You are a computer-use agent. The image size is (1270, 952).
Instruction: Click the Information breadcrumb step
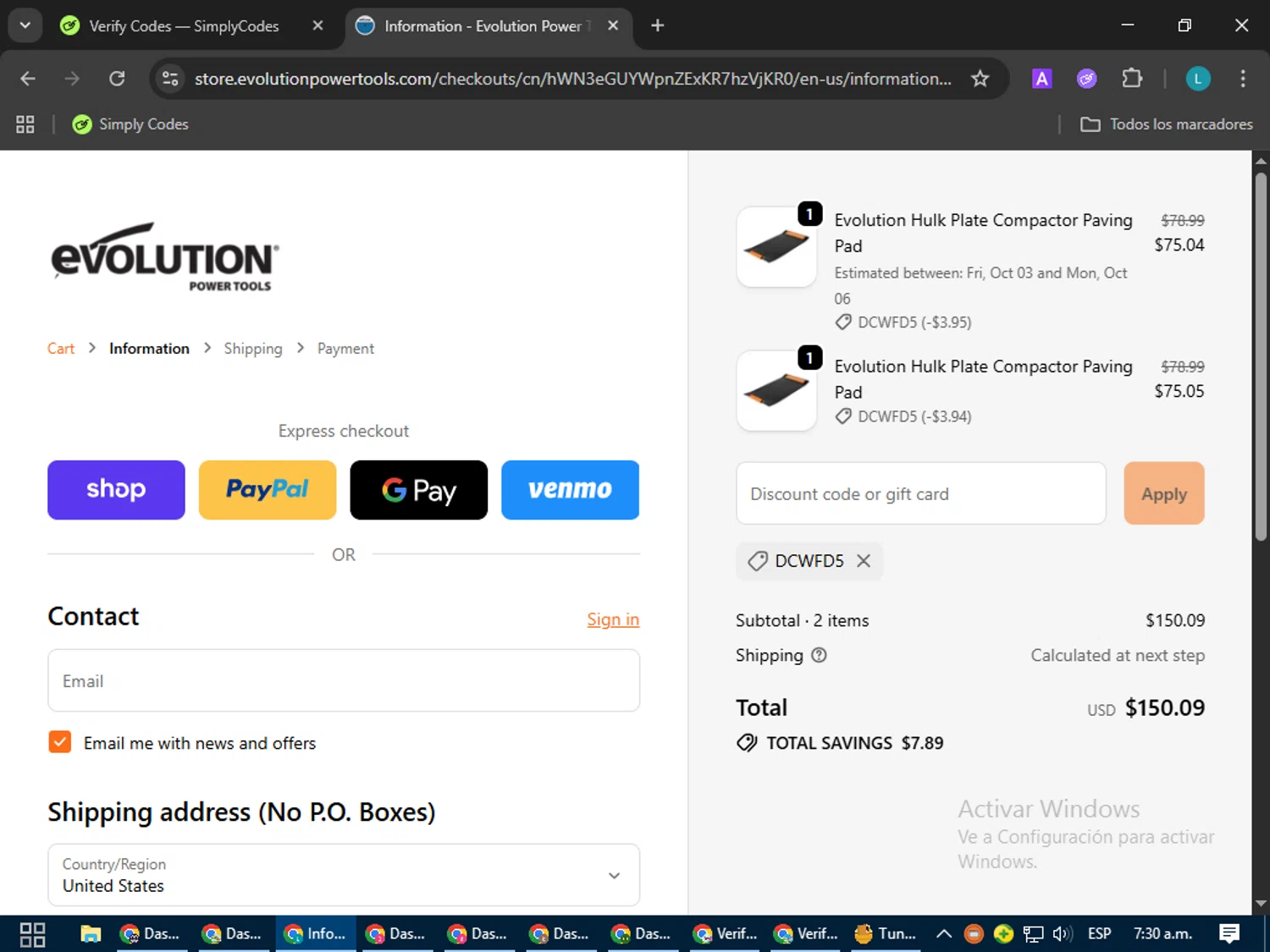point(149,349)
